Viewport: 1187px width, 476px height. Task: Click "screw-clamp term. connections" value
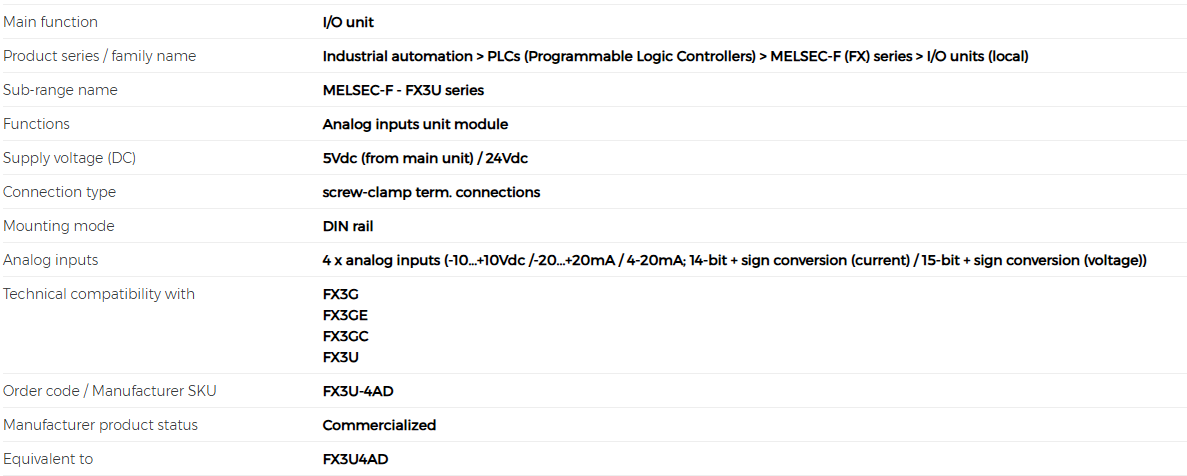click(x=431, y=192)
